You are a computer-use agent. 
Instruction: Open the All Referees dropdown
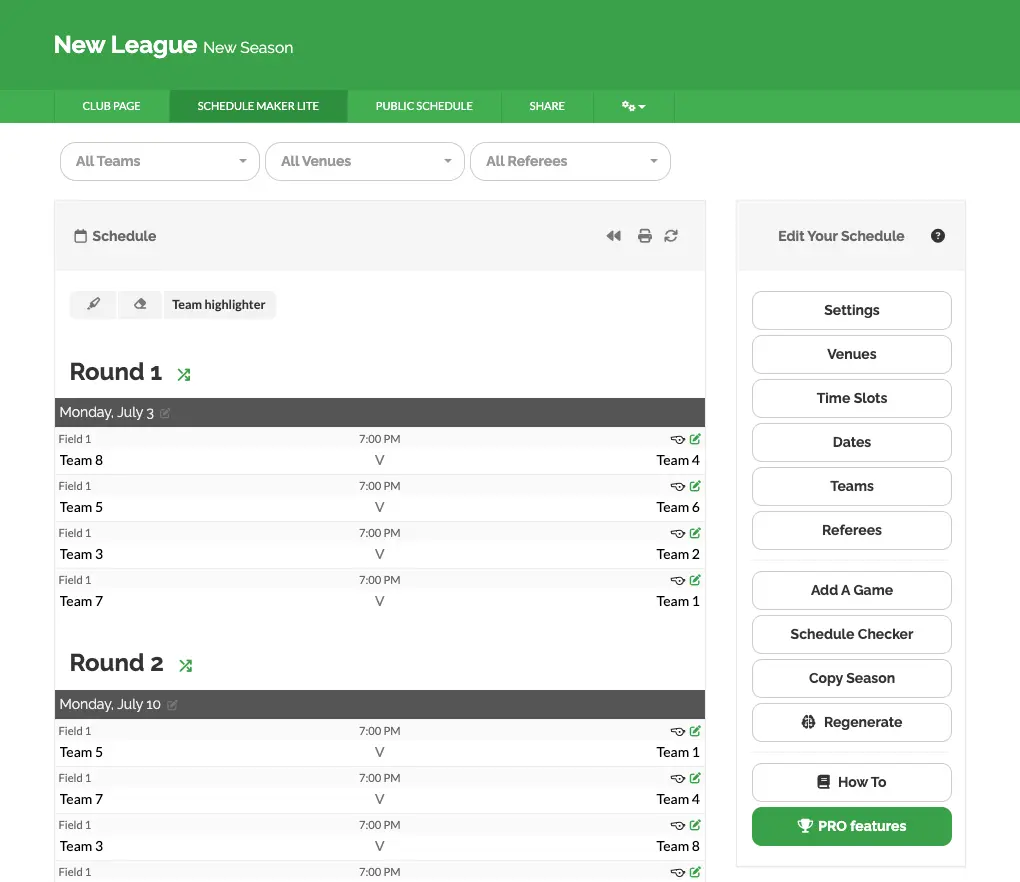point(570,161)
